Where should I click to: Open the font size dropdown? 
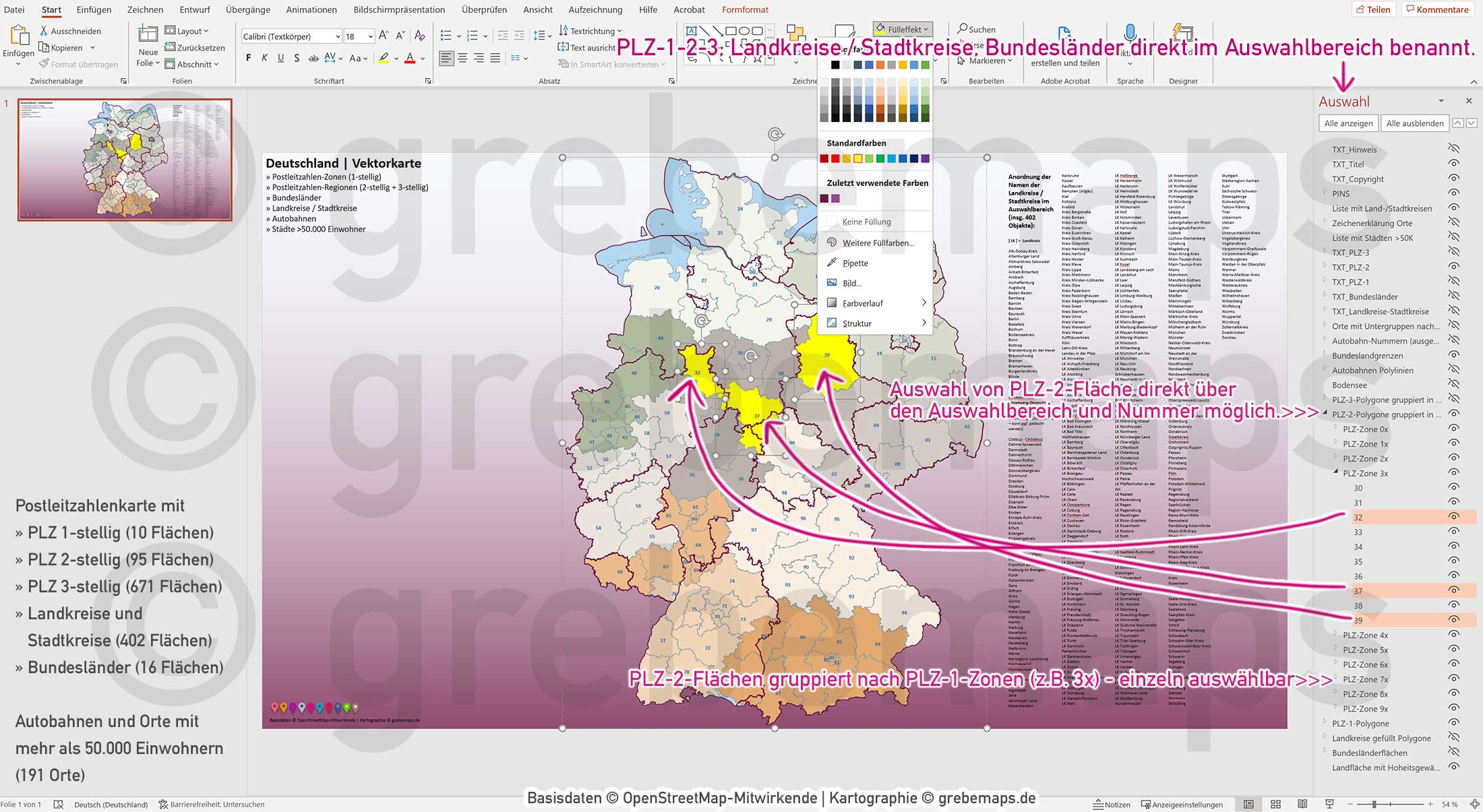click(x=369, y=36)
